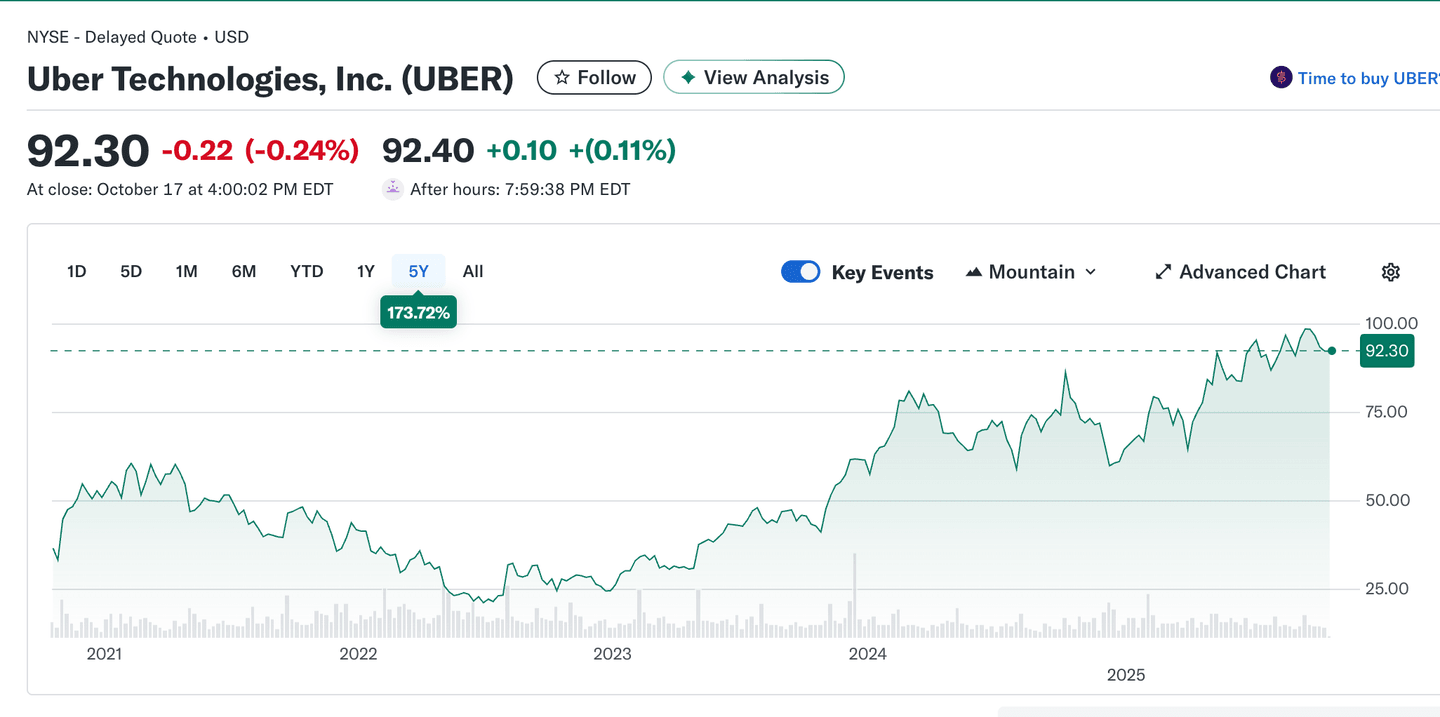
Task: Open chart settings via the gear icon
Action: [1391, 271]
